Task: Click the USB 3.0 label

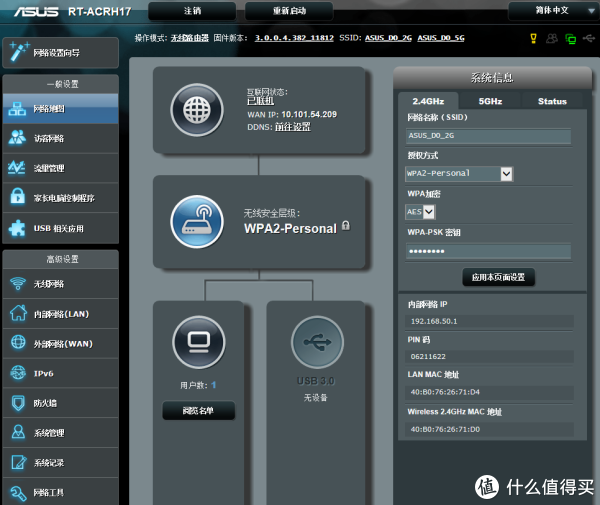Action: pyautogui.click(x=316, y=381)
